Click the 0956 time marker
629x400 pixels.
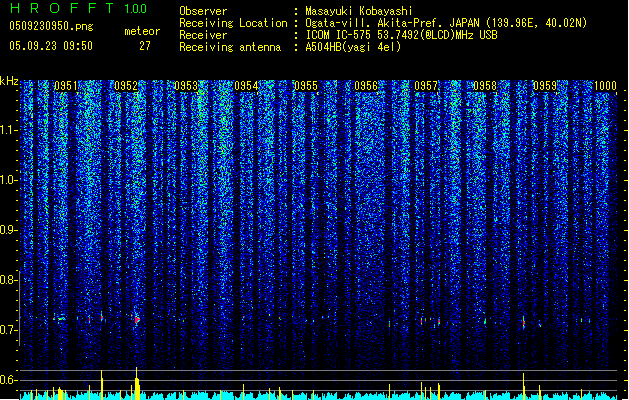pos(366,86)
